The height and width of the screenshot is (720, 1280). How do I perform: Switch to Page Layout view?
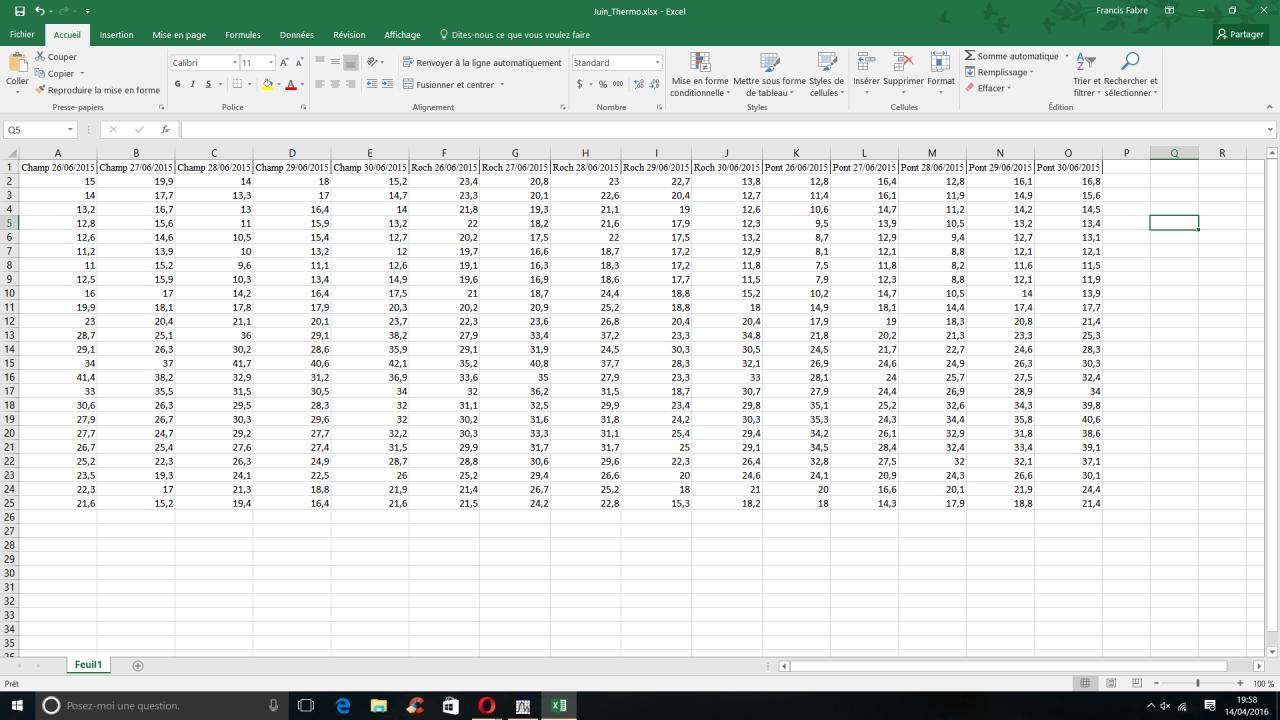[1111, 683]
